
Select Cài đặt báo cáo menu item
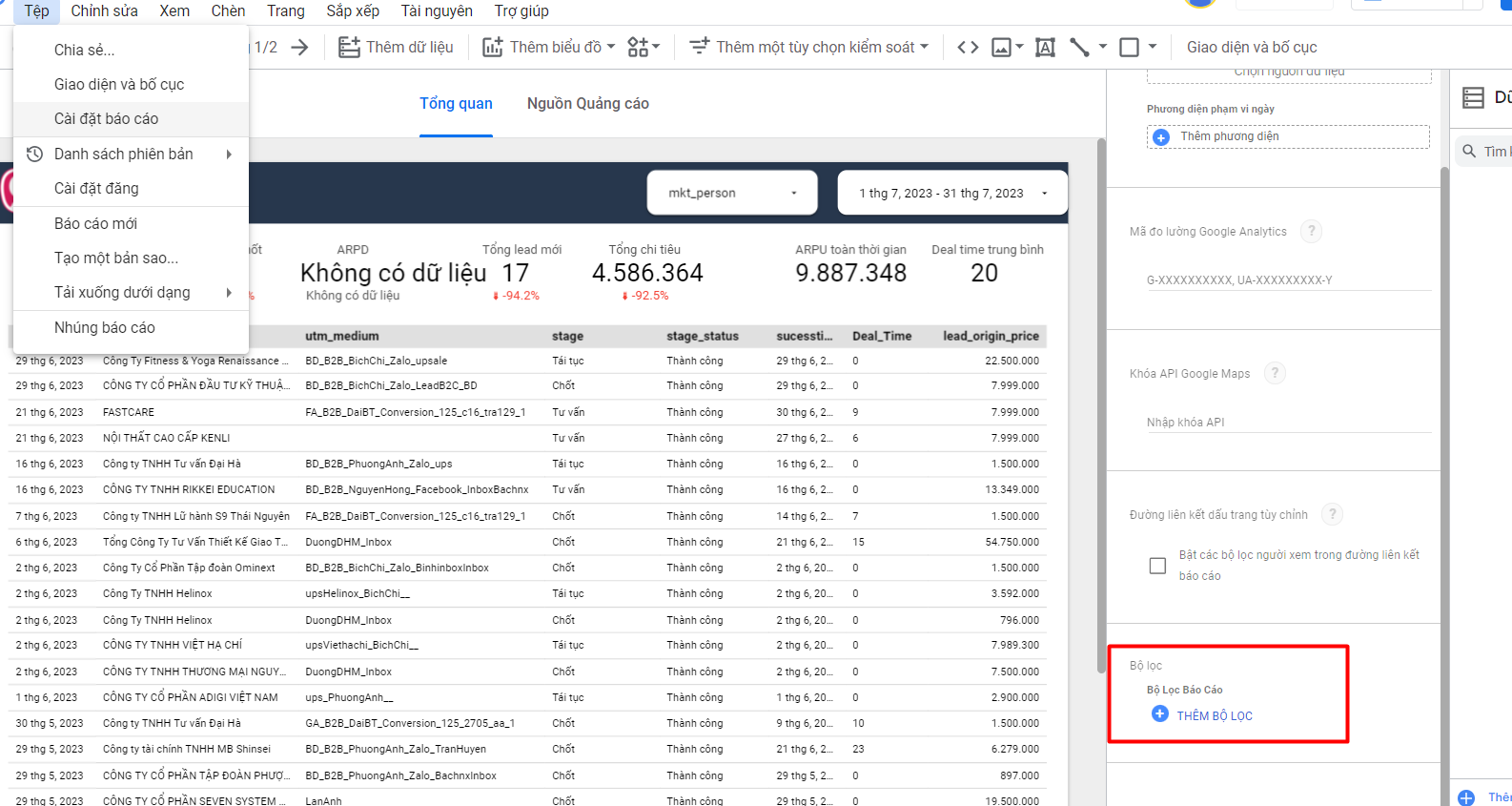pos(106,118)
